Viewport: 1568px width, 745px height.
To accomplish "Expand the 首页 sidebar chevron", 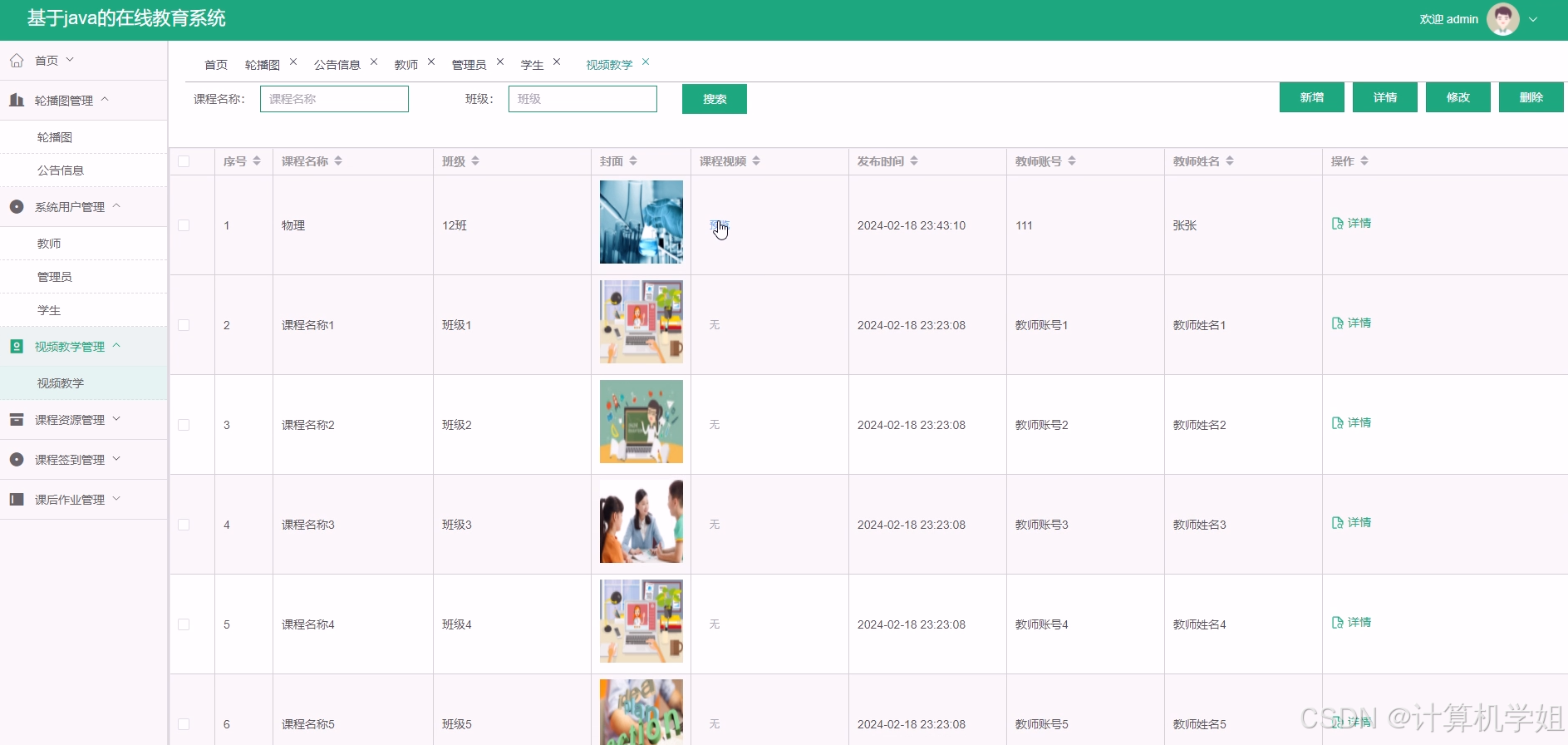I will (70, 60).
